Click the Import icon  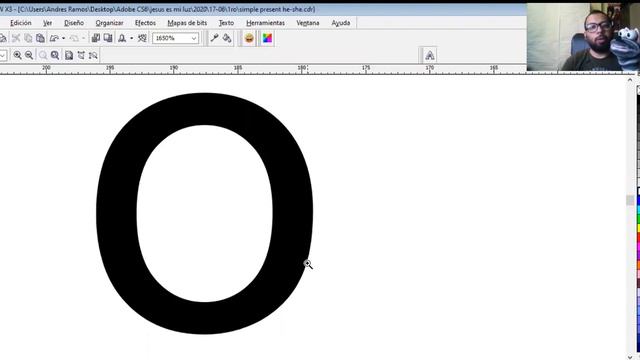[96, 38]
